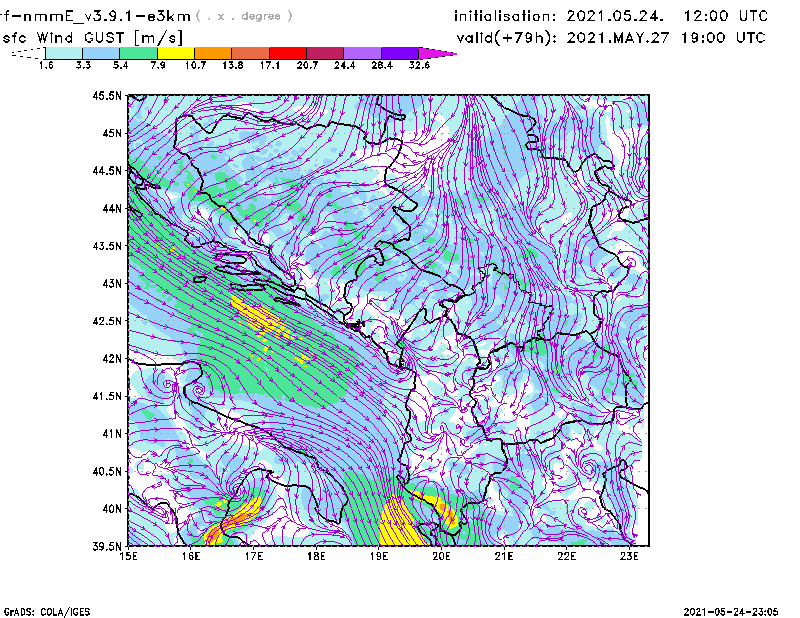Screen dimensions: 800x618
Task: Click the coral 13.8–17.1 legend swatch
Action: [251, 53]
